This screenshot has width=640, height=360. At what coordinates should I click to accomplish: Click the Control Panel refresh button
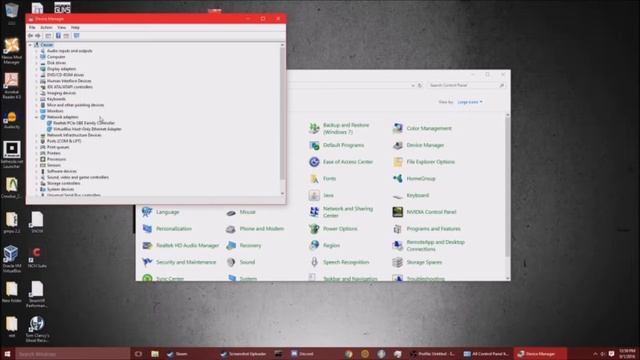420,85
